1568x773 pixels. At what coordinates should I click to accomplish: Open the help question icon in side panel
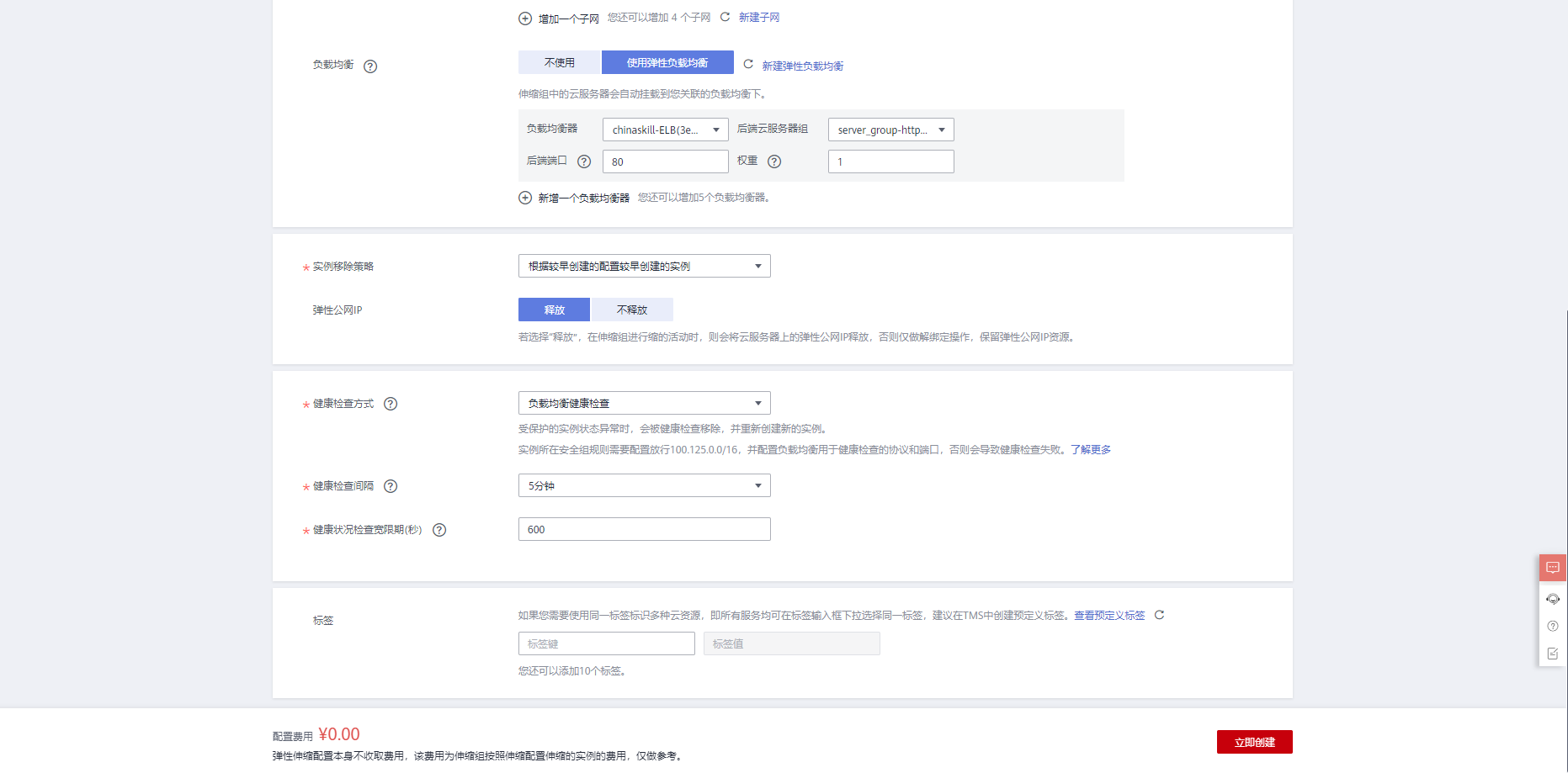coord(1553,626)
